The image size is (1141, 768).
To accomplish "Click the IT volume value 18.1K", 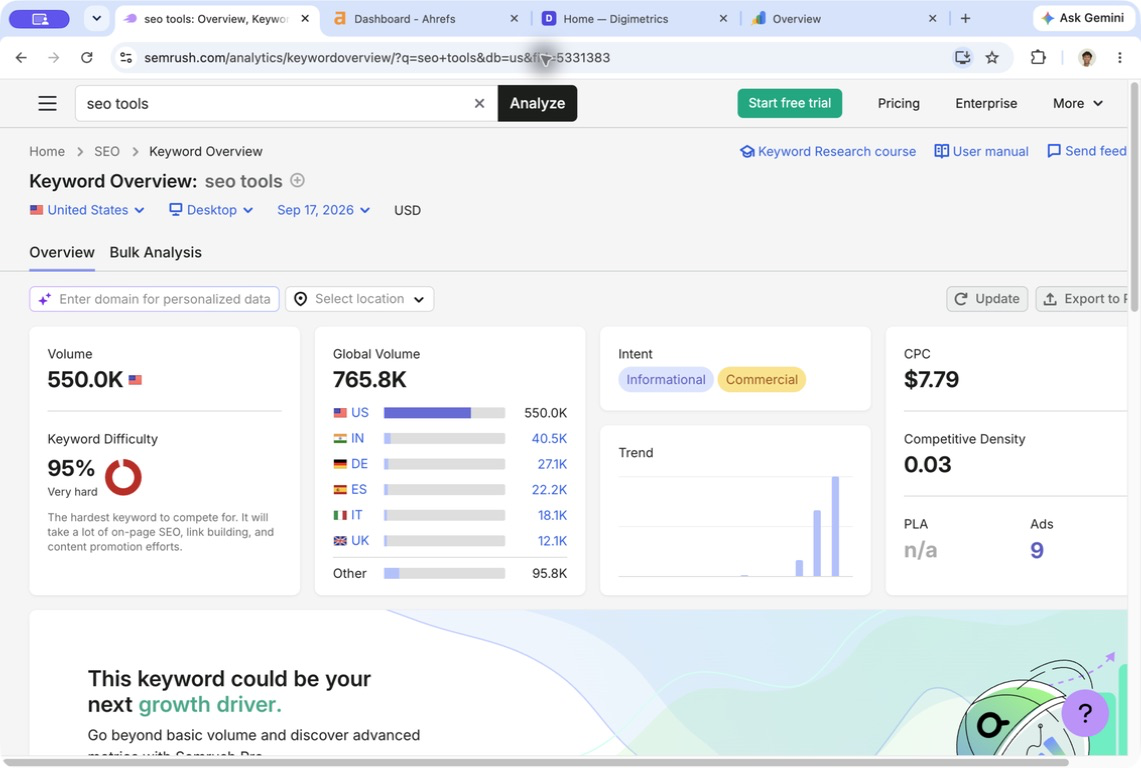I will [x=552, y=515].
